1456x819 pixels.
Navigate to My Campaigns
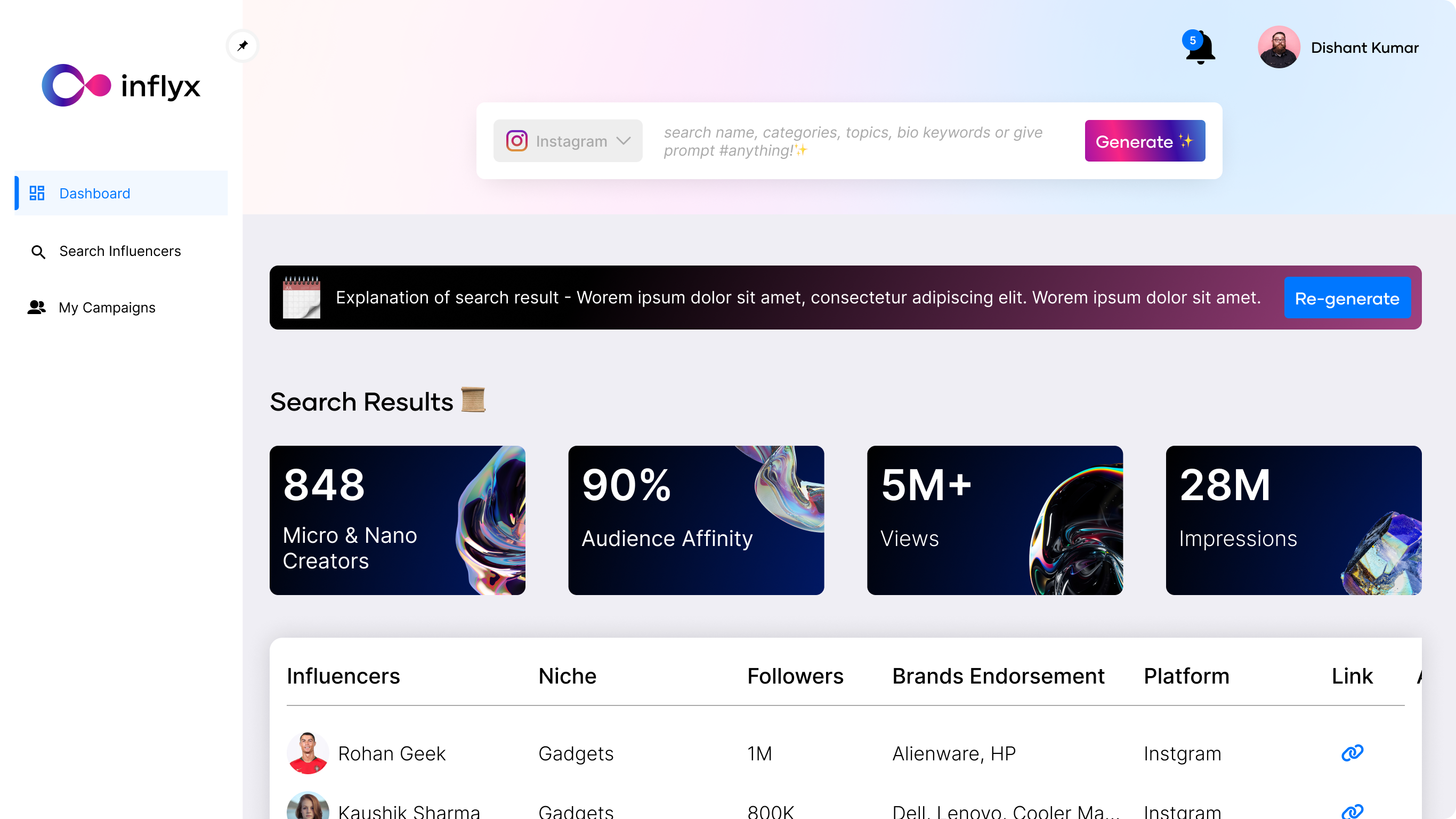point(106,307)
